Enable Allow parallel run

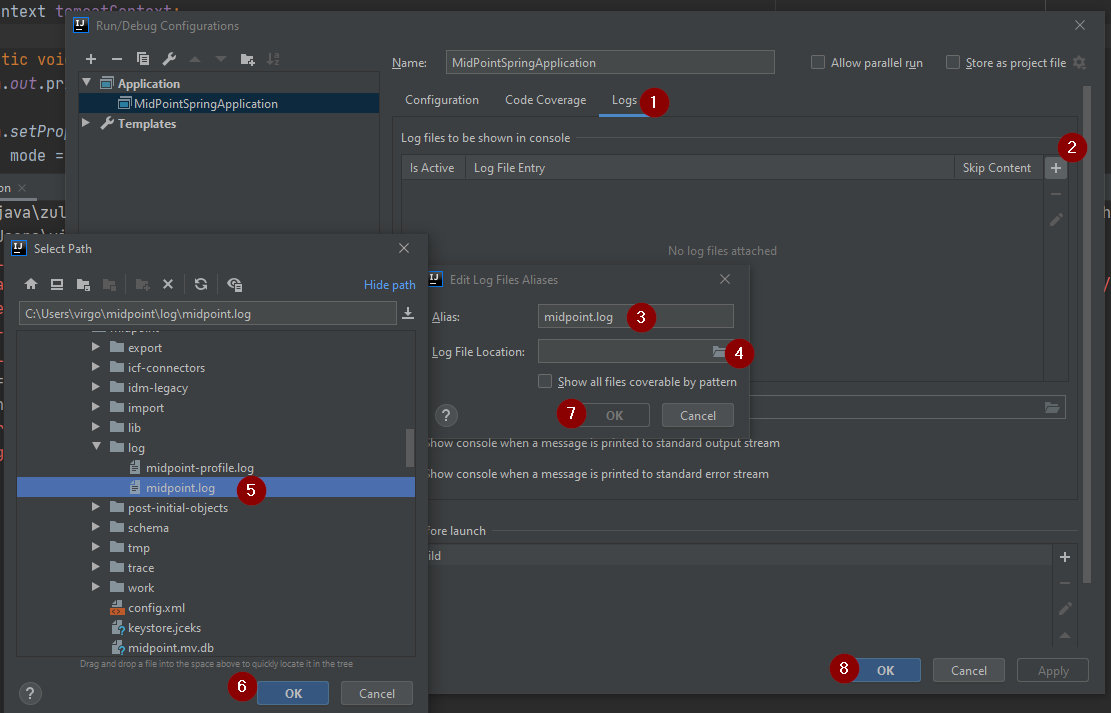tap(815, 62)
